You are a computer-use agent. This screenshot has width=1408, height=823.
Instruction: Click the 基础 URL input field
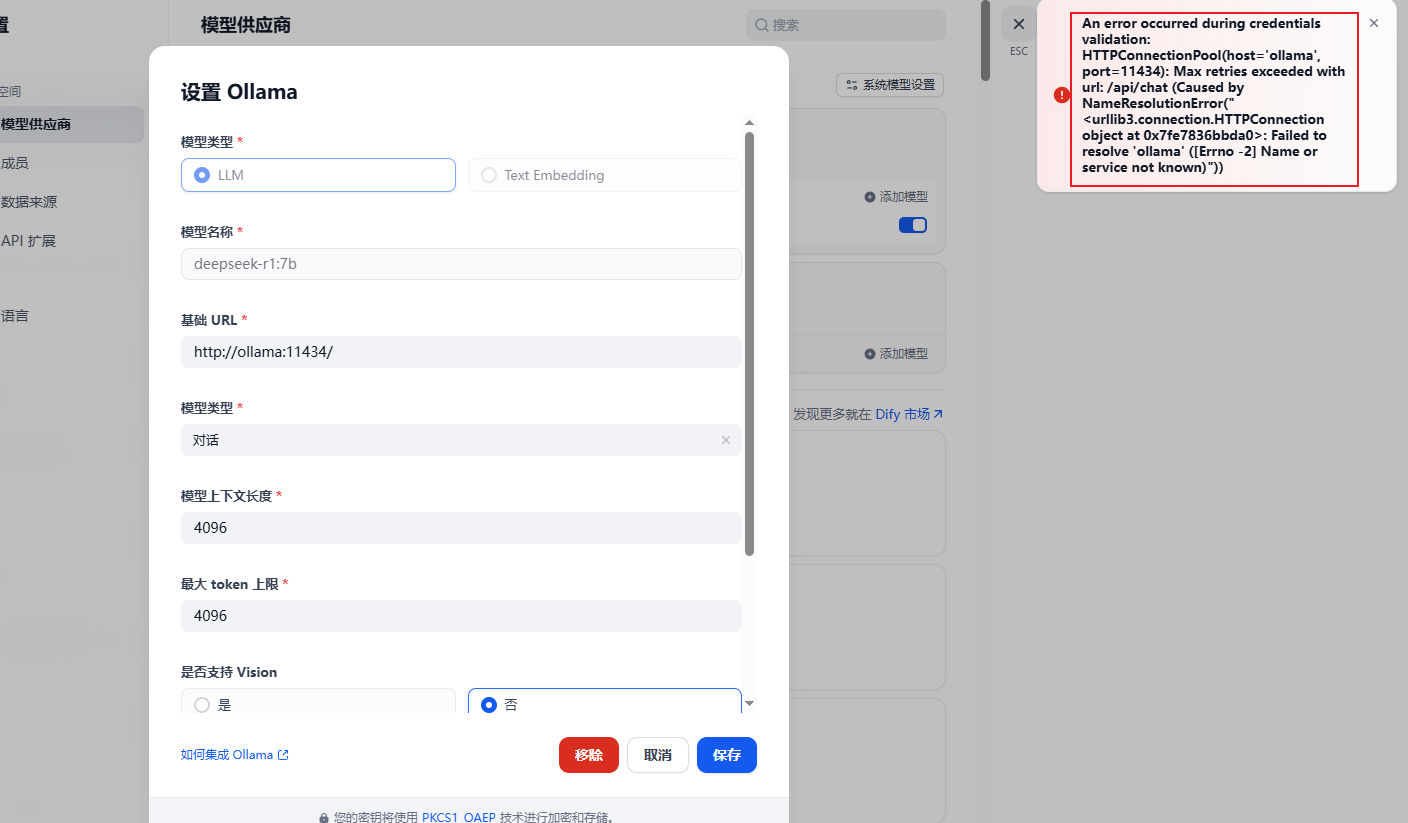(461, 352)
